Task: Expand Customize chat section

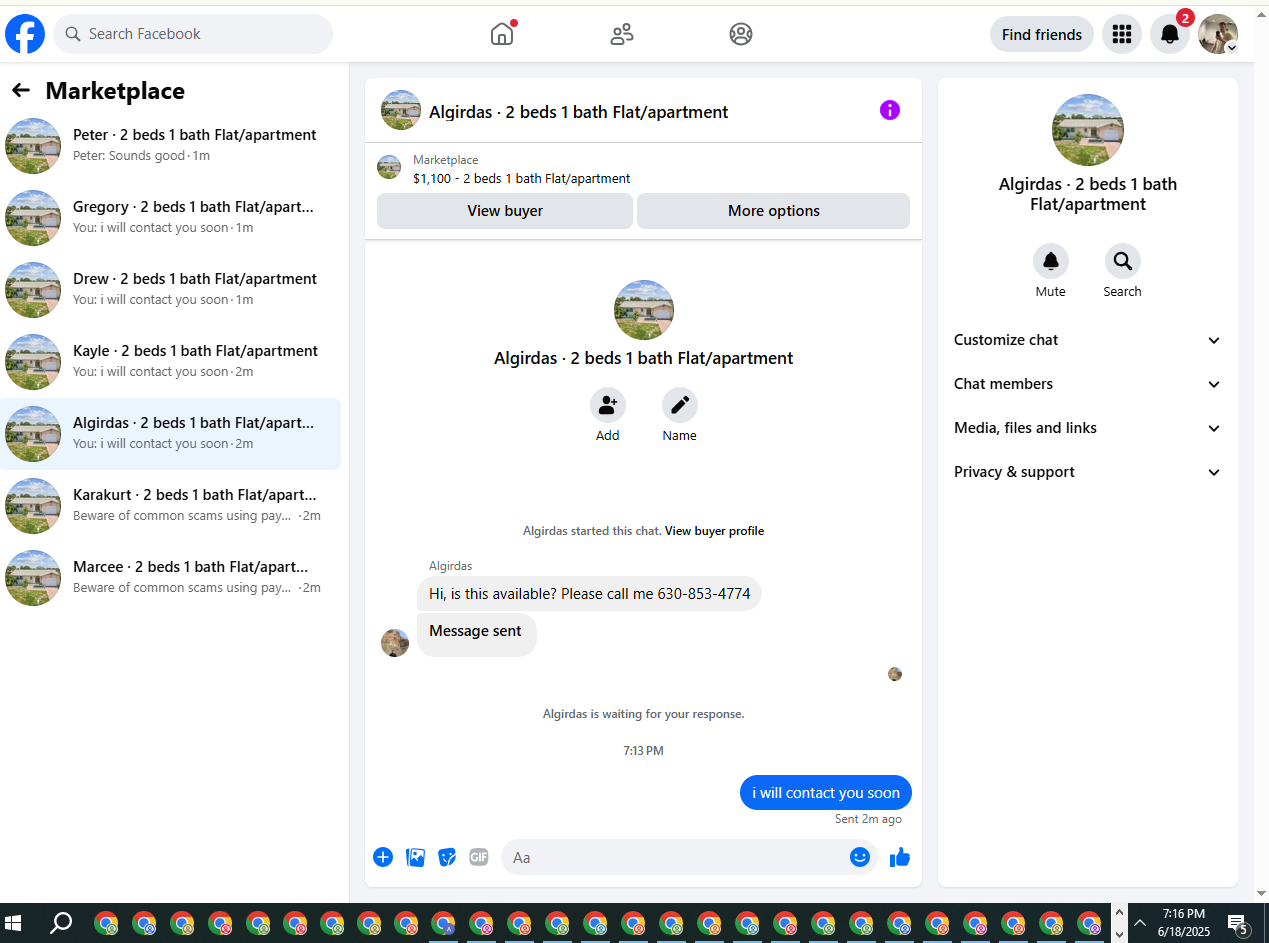Action: point(1088,340)
